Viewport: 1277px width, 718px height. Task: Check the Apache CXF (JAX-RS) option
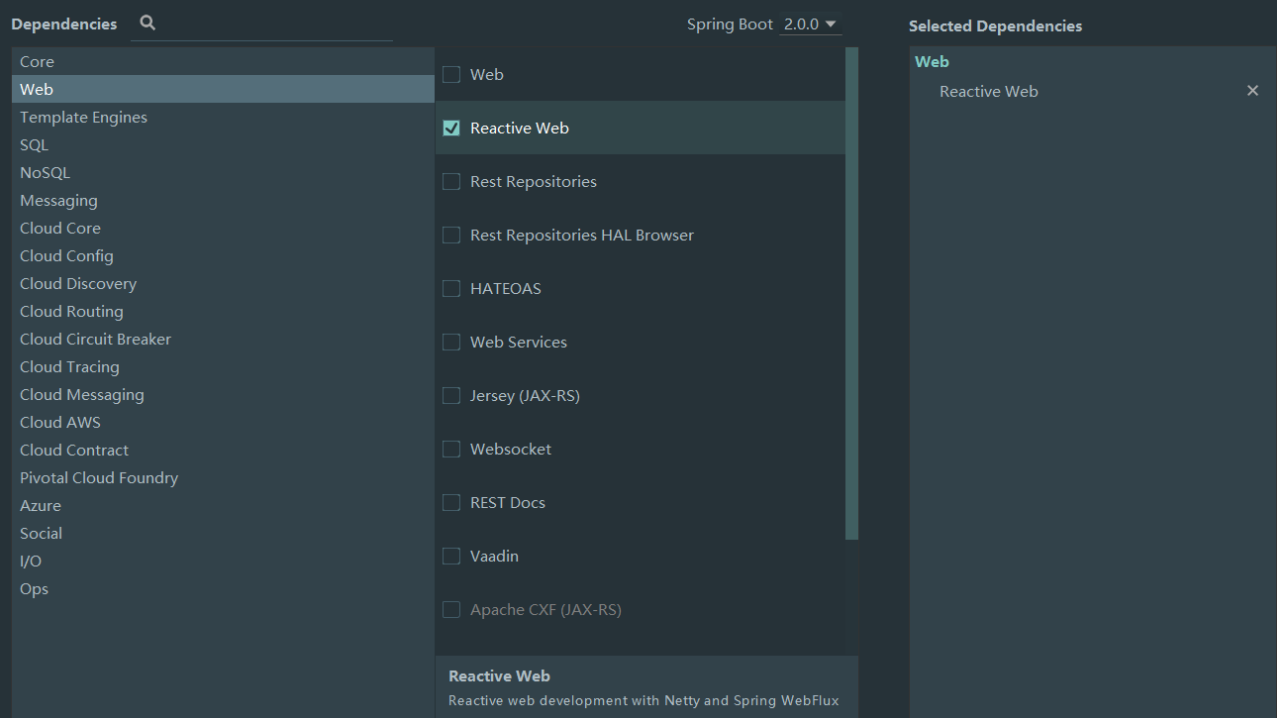point(451,610)
